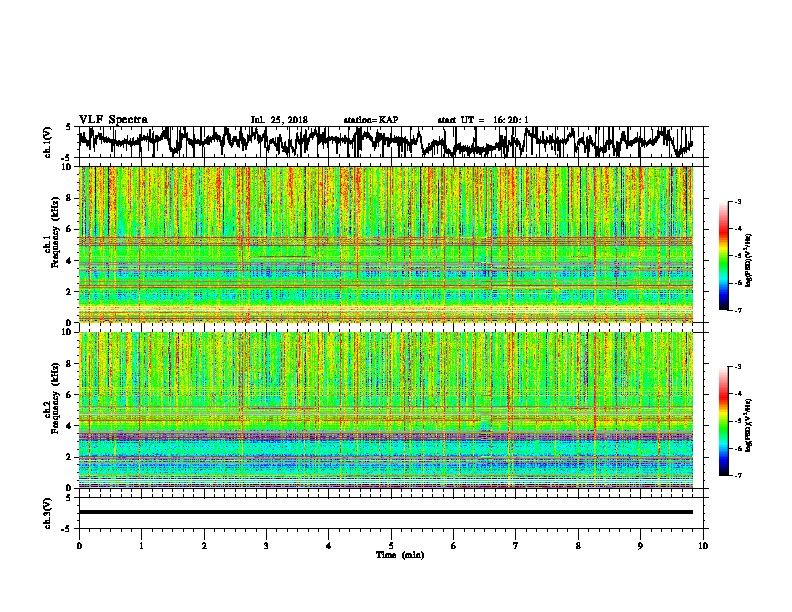Viewport: 792px width, 612px height.
Task: Click time axis tick label "3"
Action: (266, 546)
